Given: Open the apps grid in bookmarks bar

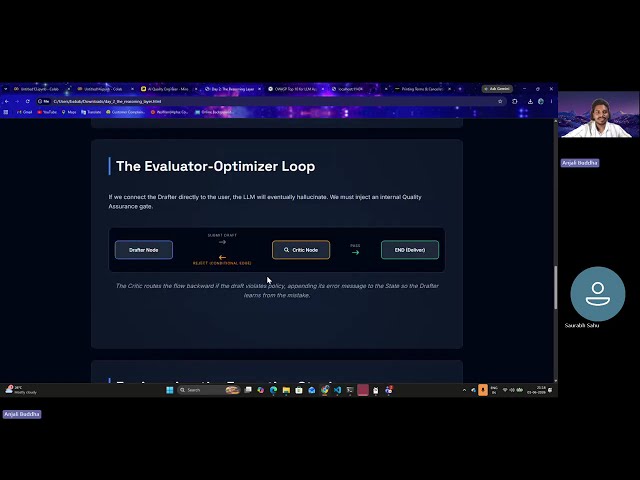Looking at the screenshot, I should [6, 112].
